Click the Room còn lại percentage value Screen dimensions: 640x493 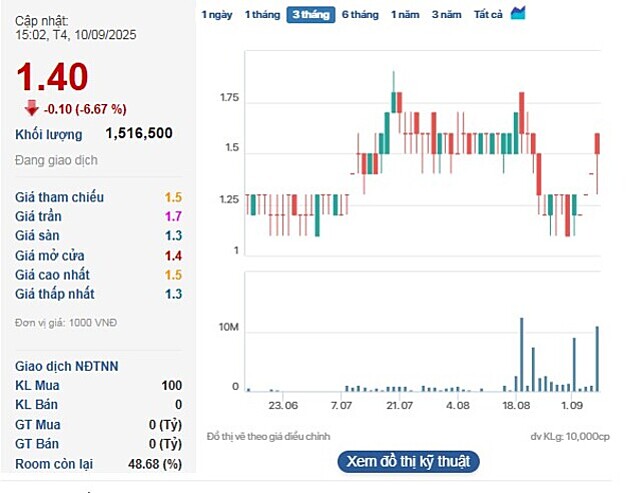coord(156,463)
